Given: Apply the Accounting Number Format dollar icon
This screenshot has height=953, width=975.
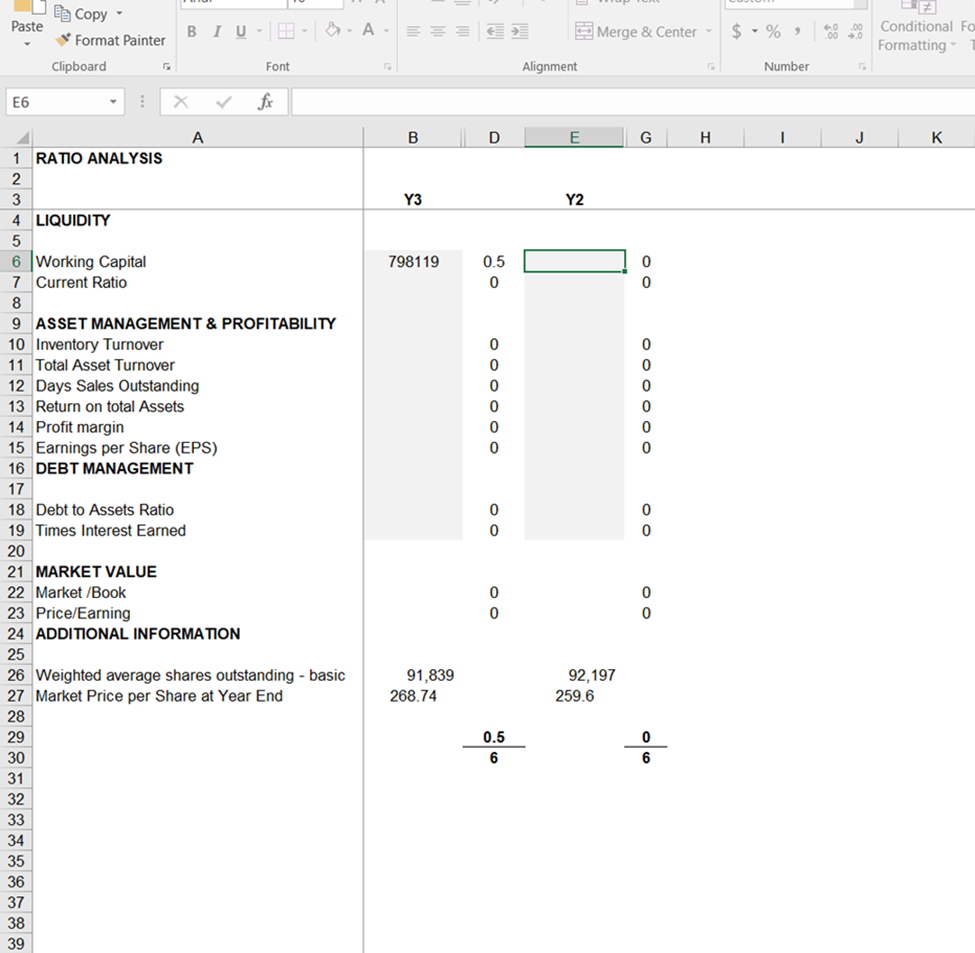Looking at the screenshot, I should coord(738,31).
